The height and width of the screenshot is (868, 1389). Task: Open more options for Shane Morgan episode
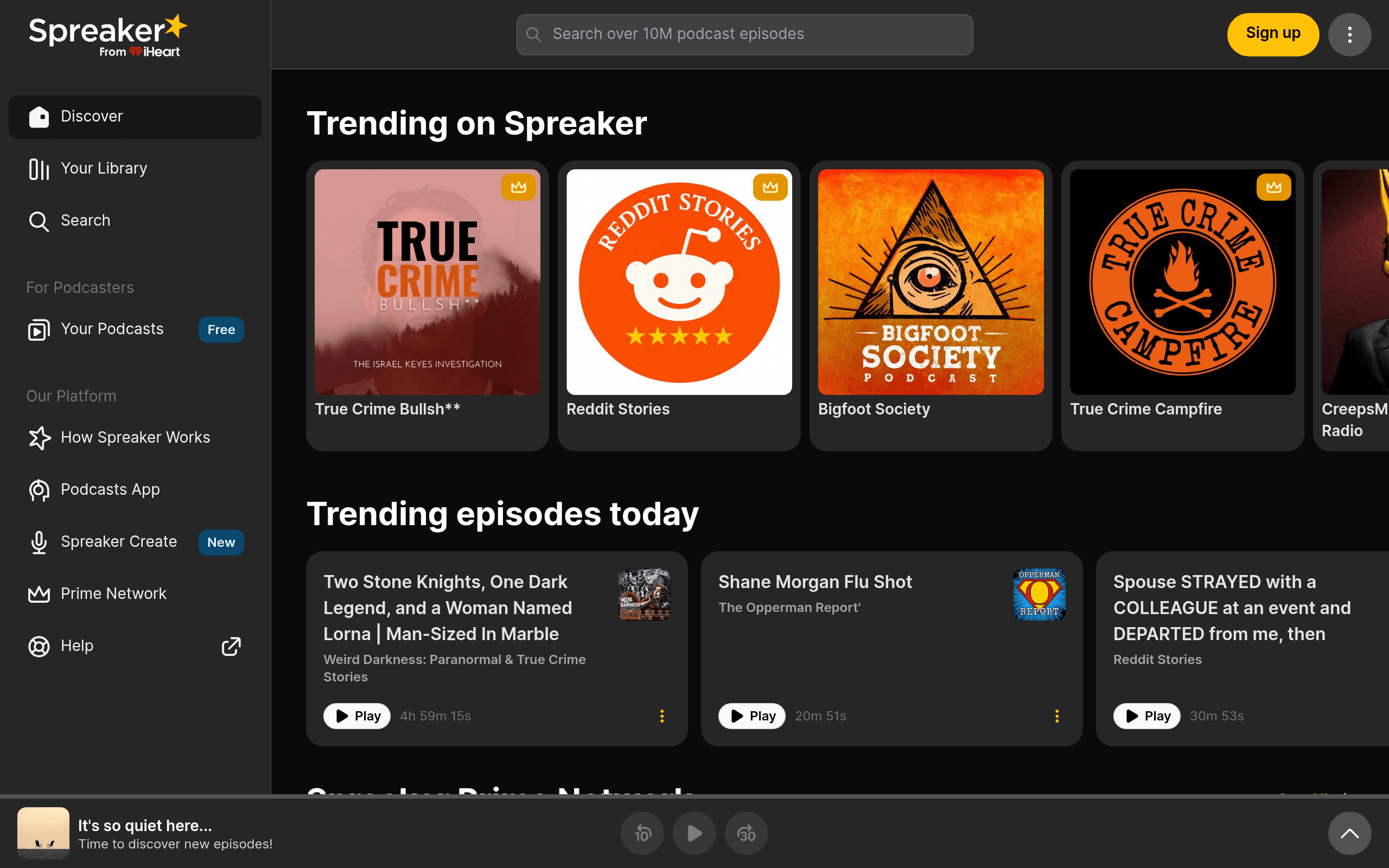[1057, 716]
